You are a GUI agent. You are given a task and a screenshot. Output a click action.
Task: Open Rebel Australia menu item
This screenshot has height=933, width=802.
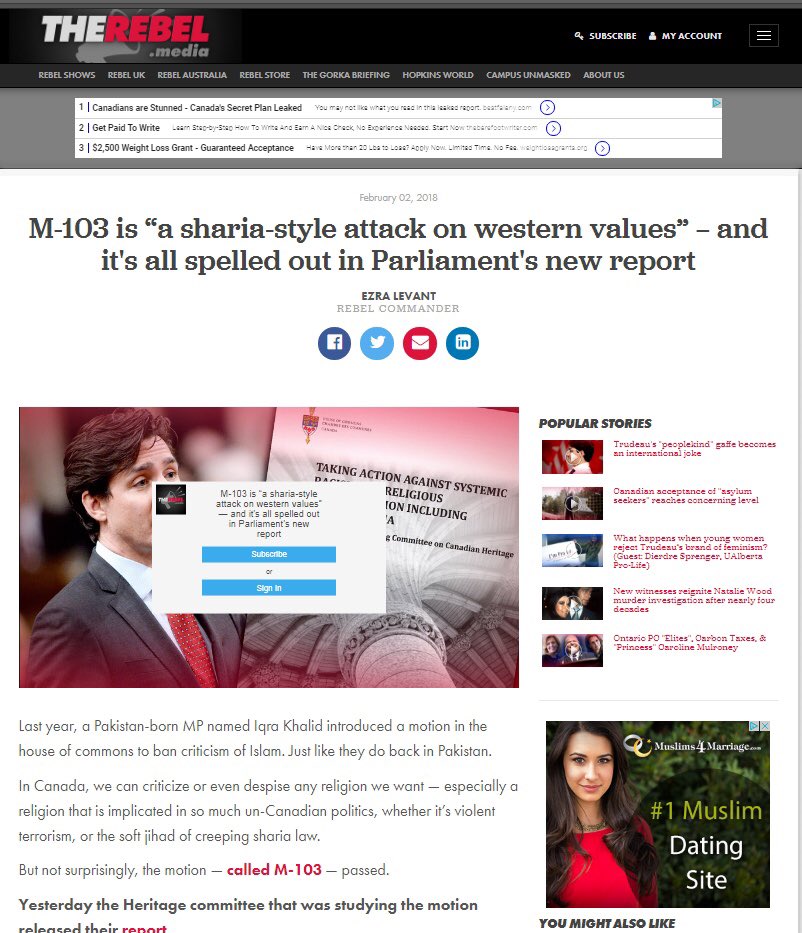(192, 75)
